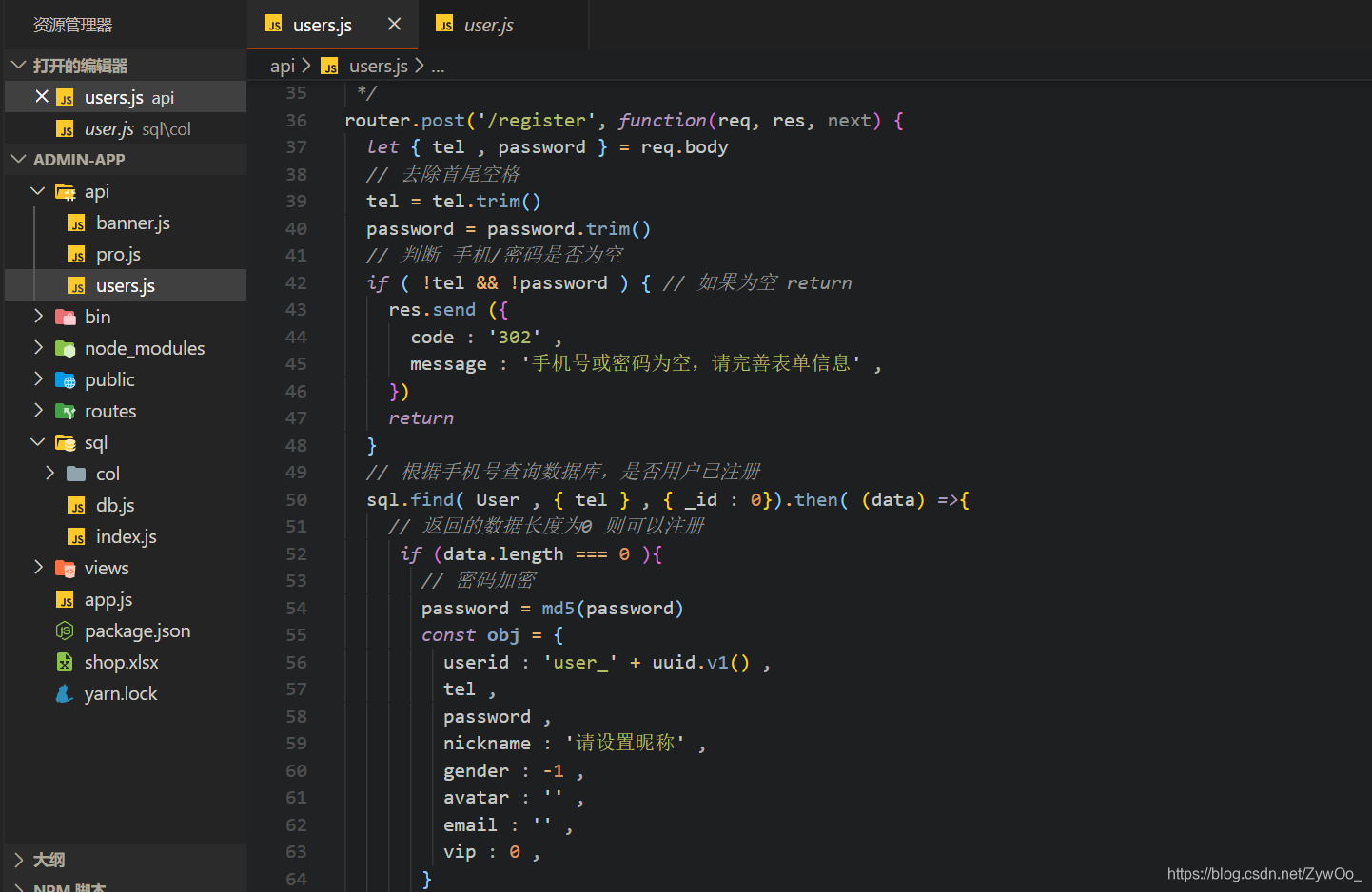Screen dimensions: 1372x892
Task: Click md5(password) call on line 54
Action: 613,609
